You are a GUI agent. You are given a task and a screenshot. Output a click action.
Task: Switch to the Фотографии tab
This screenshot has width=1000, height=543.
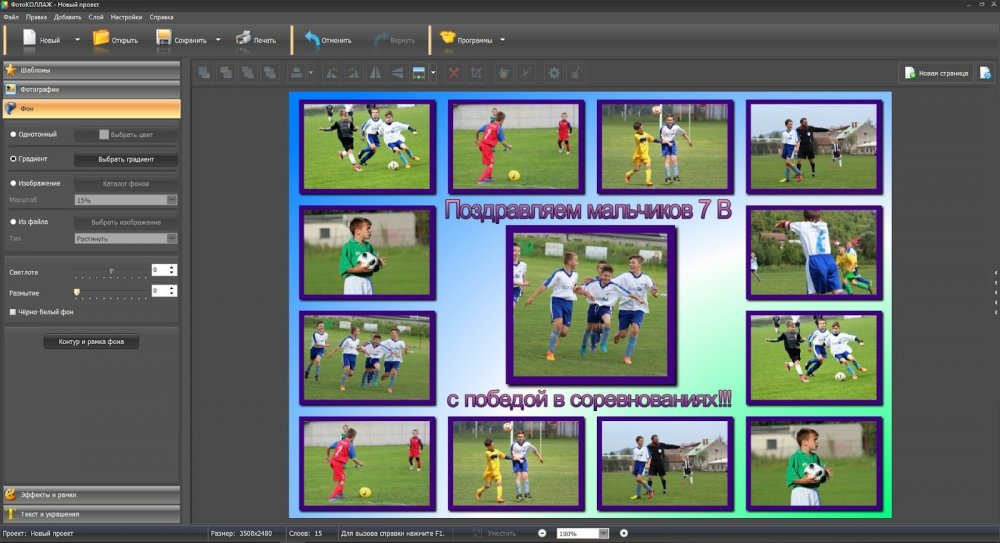[90, 89]
